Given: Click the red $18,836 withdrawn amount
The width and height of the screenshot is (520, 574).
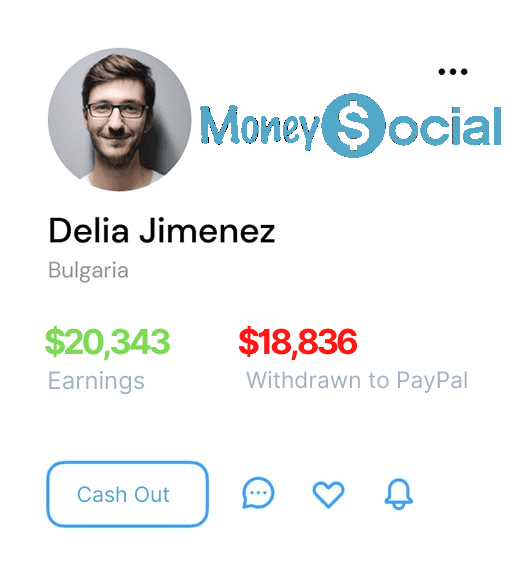Looking at the screenshot, I should click(x=298, y=342).
